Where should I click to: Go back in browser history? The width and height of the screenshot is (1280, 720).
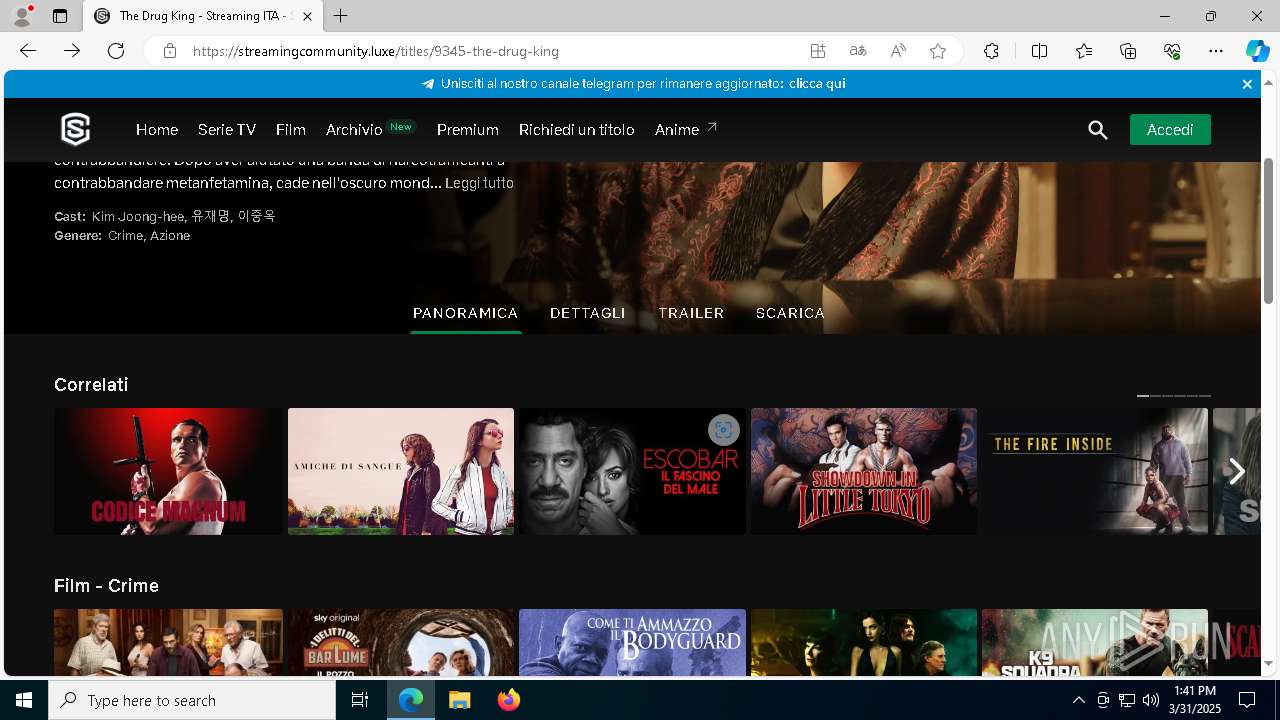[28, 51]
